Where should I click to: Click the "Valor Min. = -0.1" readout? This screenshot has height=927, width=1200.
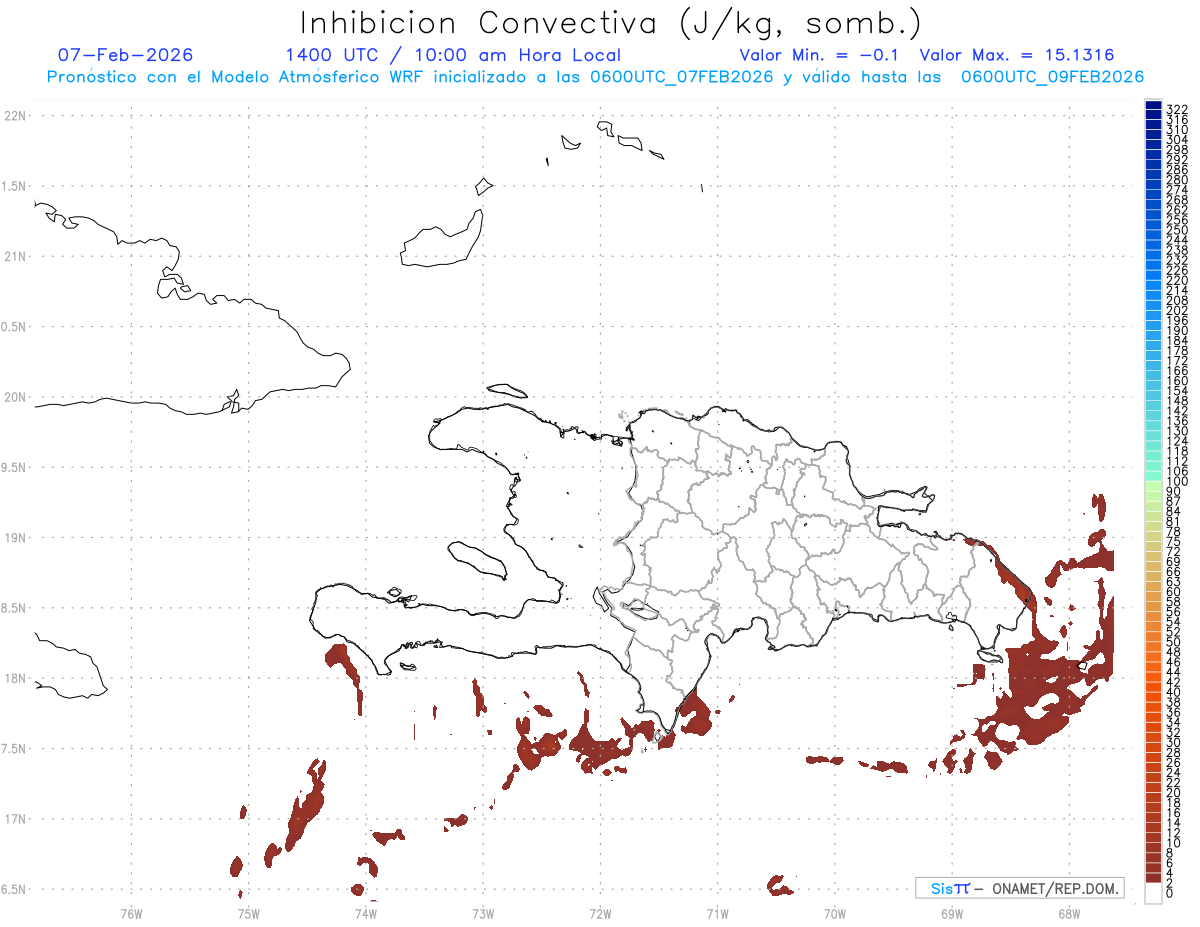[x=819, y=55]
